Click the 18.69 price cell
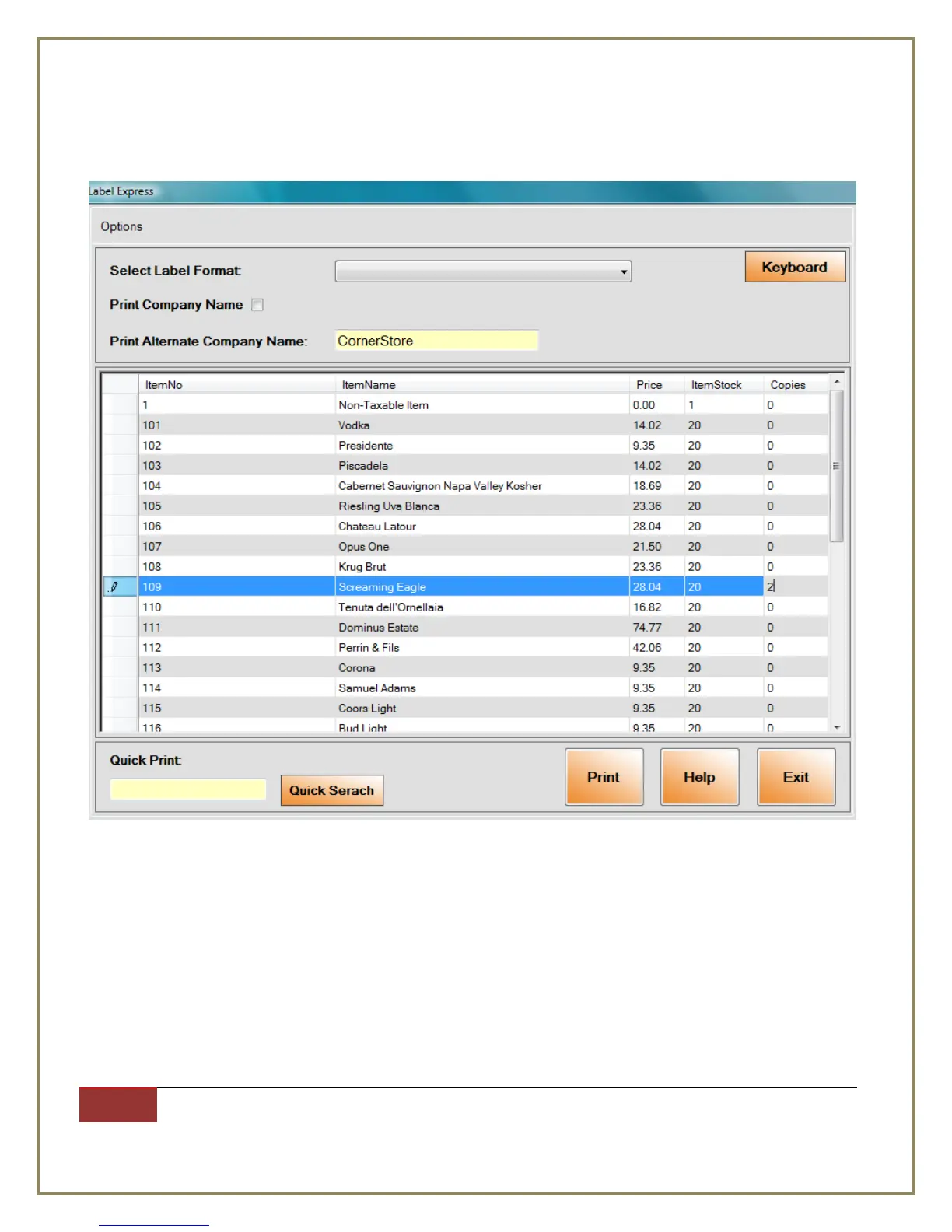This screenshot has height=1232, width=952. click(657, 486)
